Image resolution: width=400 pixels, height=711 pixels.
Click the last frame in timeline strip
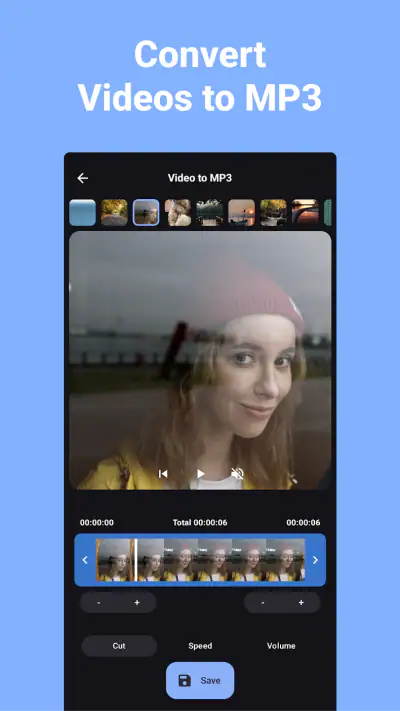[x=285, y=560]
